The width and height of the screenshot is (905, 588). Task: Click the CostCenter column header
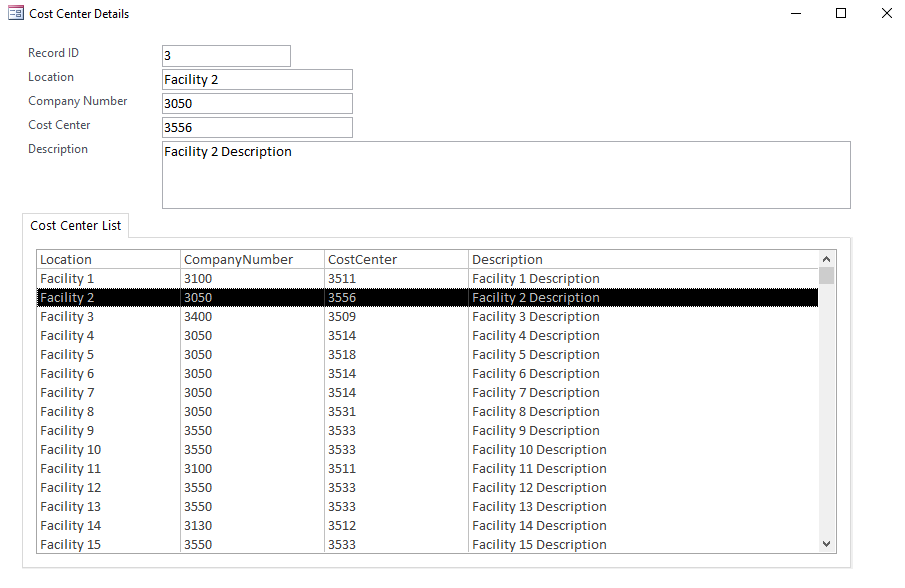tap(363, 260)
